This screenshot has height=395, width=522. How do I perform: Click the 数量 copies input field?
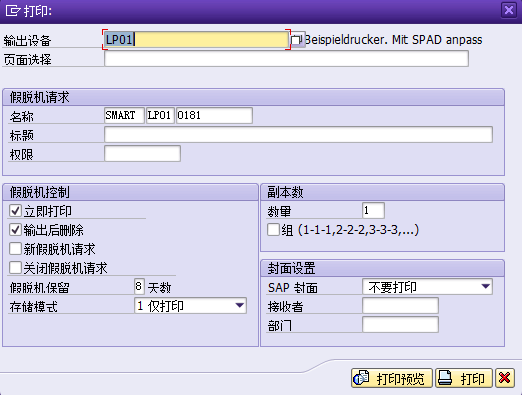373,211
